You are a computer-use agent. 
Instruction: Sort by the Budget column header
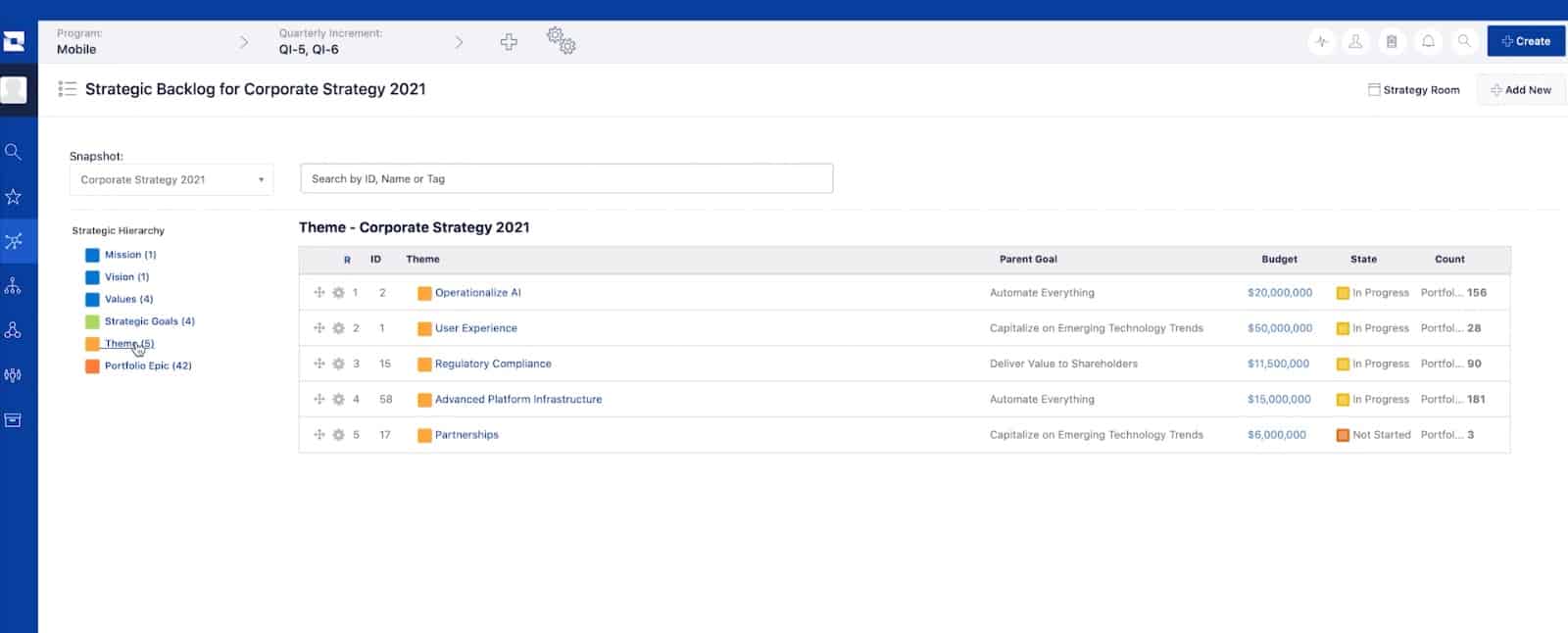[1279, 260]
